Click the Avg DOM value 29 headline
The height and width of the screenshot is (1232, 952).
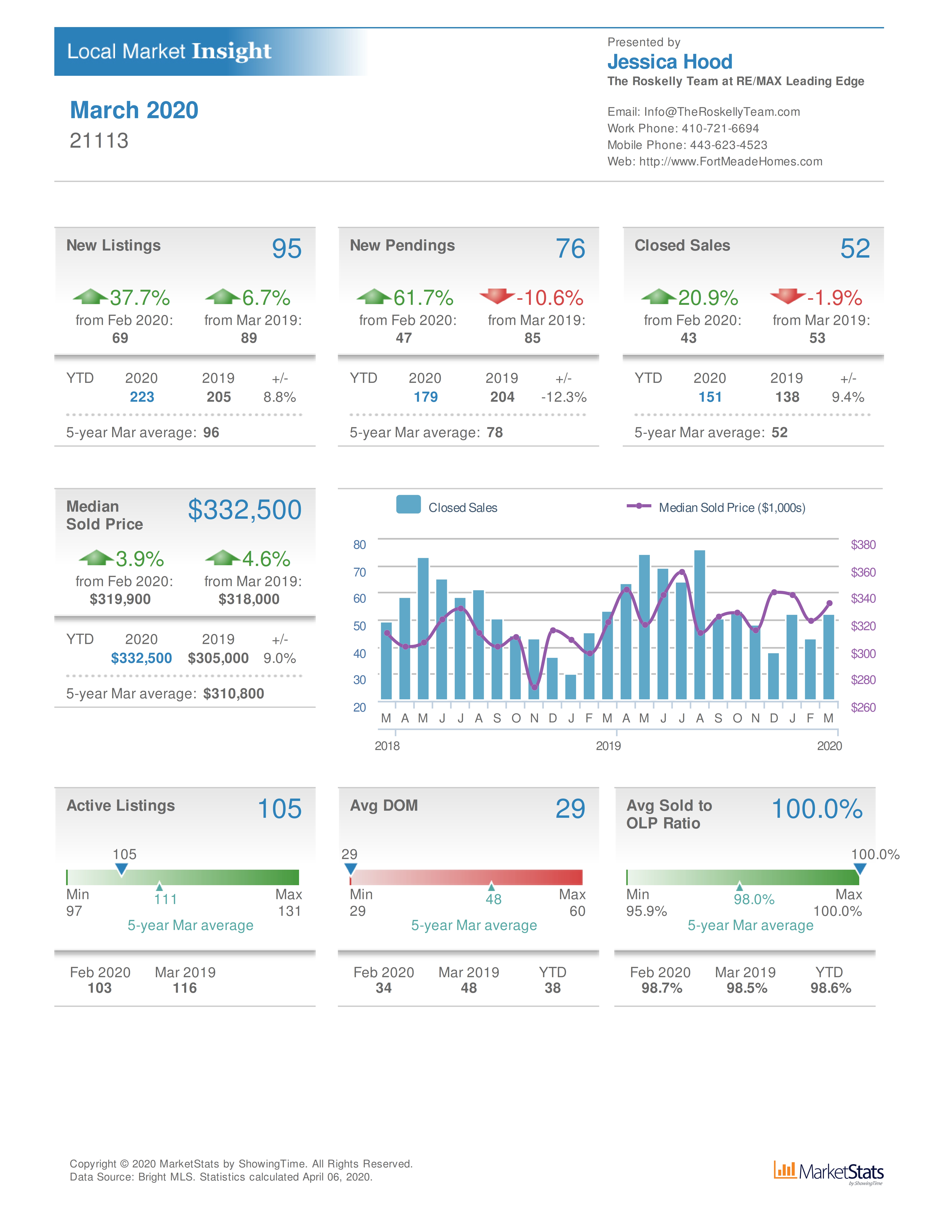point(570,809)
